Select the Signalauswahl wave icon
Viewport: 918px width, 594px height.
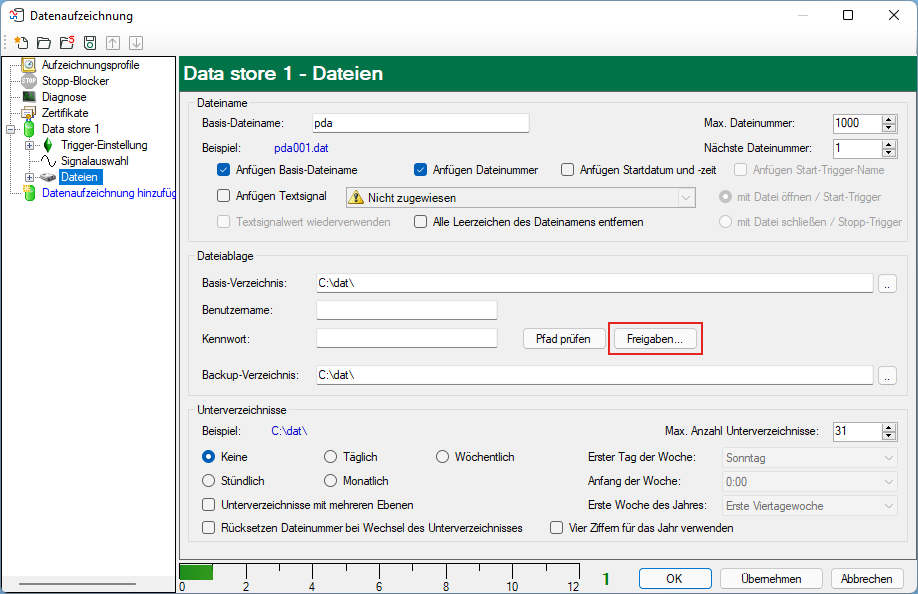pos(47,161)
